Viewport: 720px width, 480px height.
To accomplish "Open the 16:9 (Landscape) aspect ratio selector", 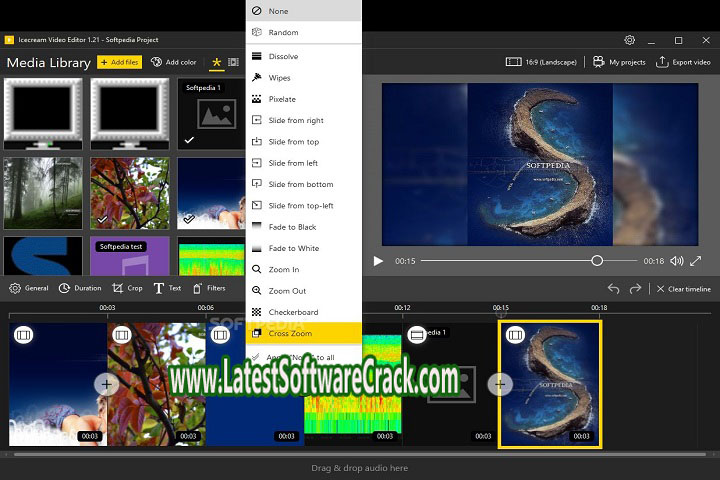I will tap(541, 62).
